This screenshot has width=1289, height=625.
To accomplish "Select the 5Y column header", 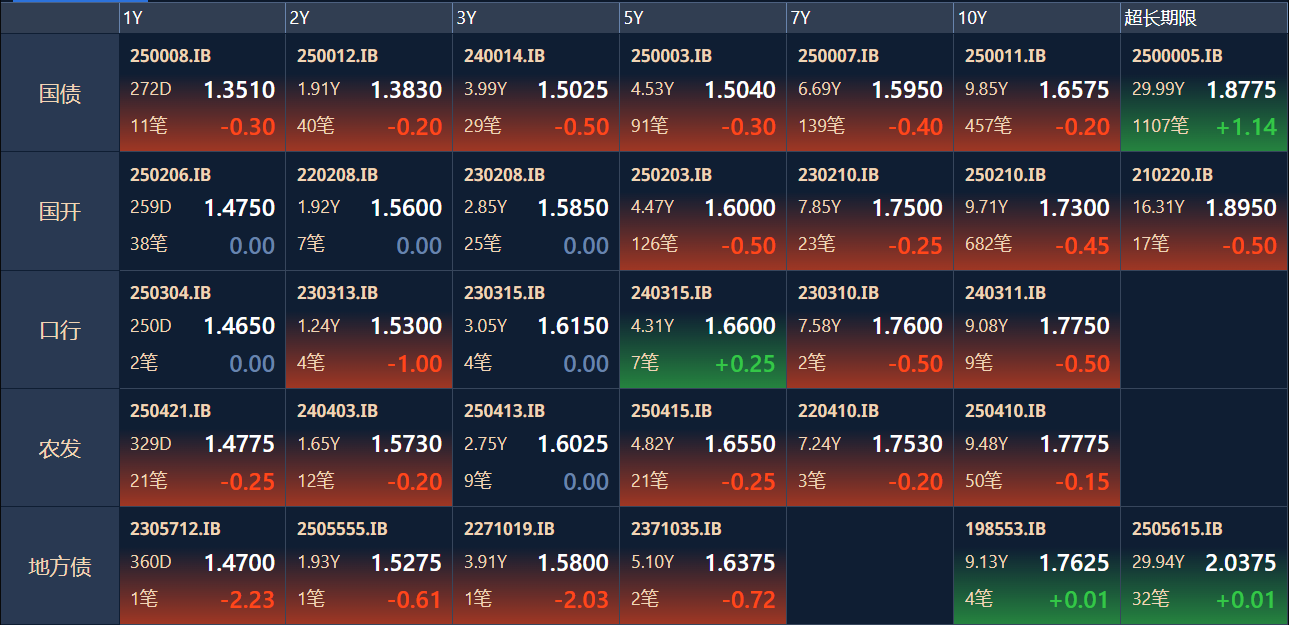I will point(703,18).
